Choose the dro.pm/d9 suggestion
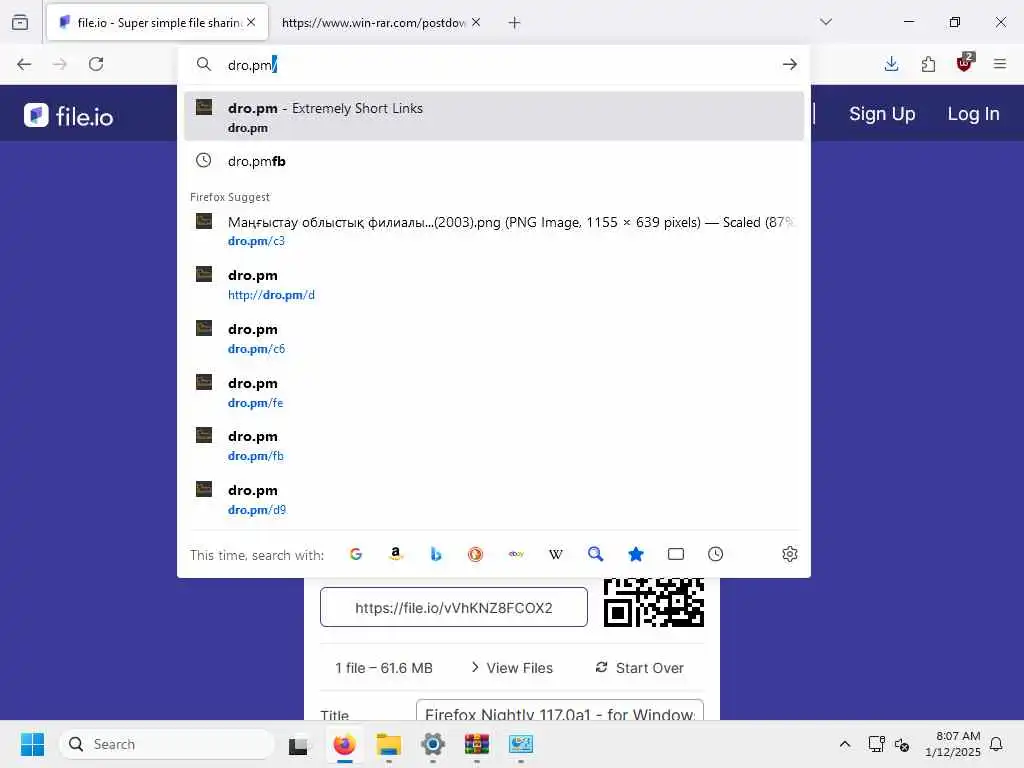 click(494, 499)
